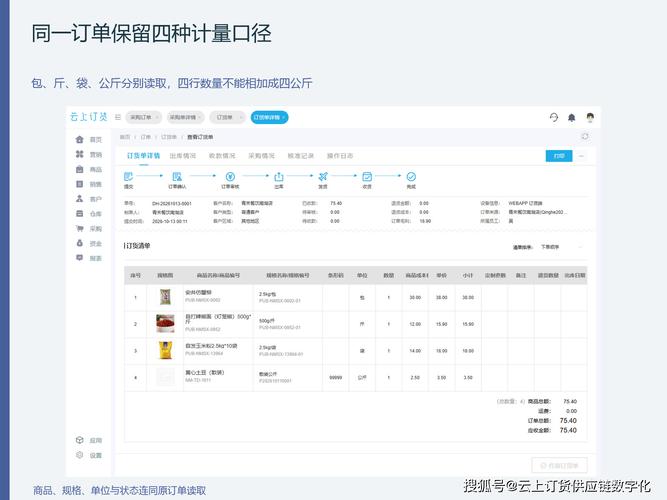Viewport: 667px width, 500px height.
Task: Click spec 2.5kg/包 in row 1
Action: 268,294
